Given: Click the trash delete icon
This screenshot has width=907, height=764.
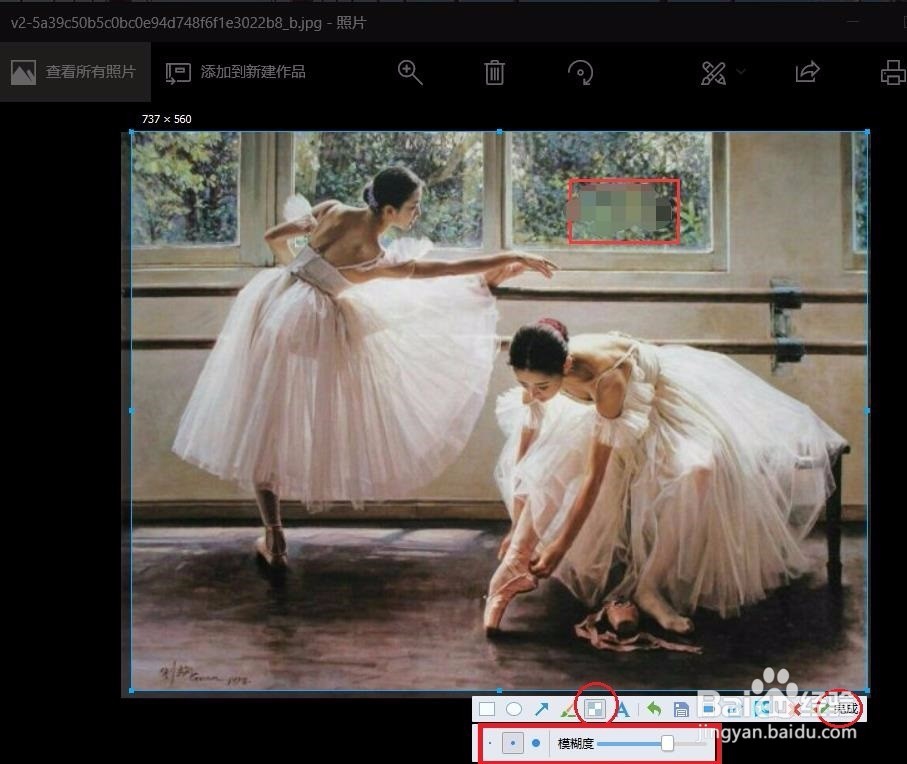Looking at the screenshot, I should 494,73.
